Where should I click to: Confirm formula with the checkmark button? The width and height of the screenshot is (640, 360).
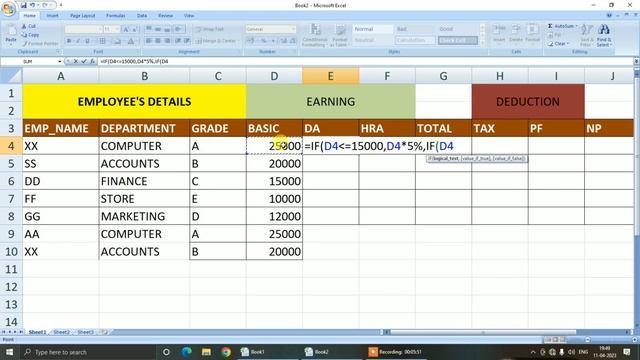pyautogui.click(x=84, y=62)
